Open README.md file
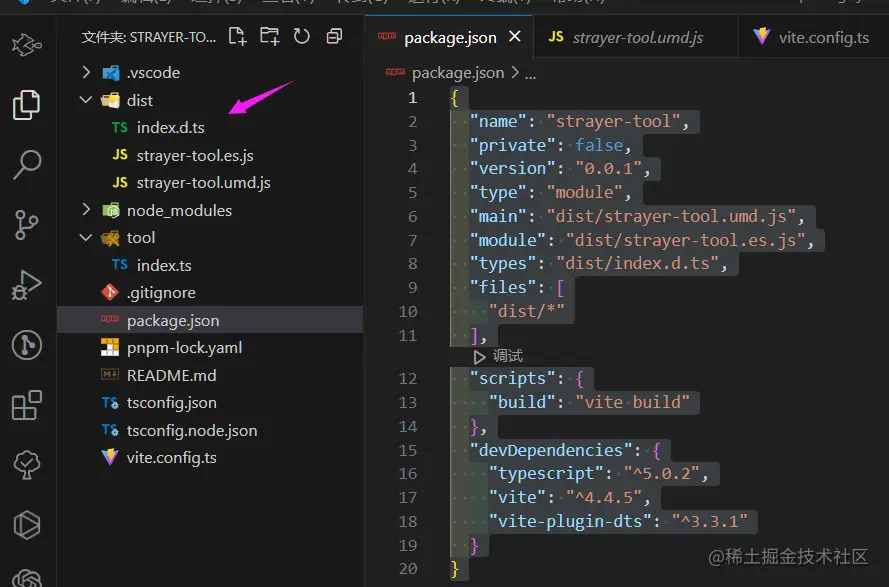The width and height of the screenshot is (889, 587). [210, 375]
